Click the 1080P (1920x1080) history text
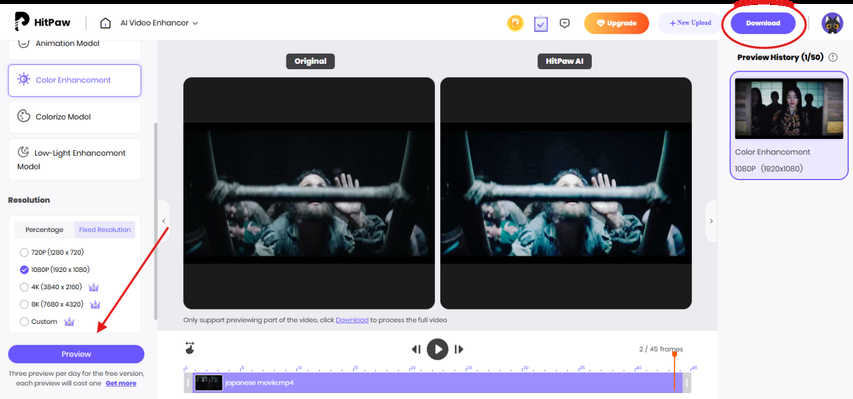Viewport: 853px width, 399px height. point(769,169)
